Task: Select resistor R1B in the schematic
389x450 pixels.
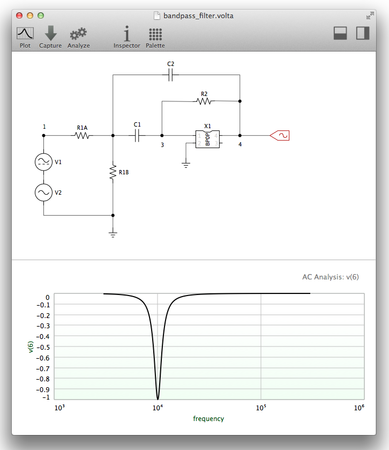Action: pyautogui.click(x=113, y=172)
